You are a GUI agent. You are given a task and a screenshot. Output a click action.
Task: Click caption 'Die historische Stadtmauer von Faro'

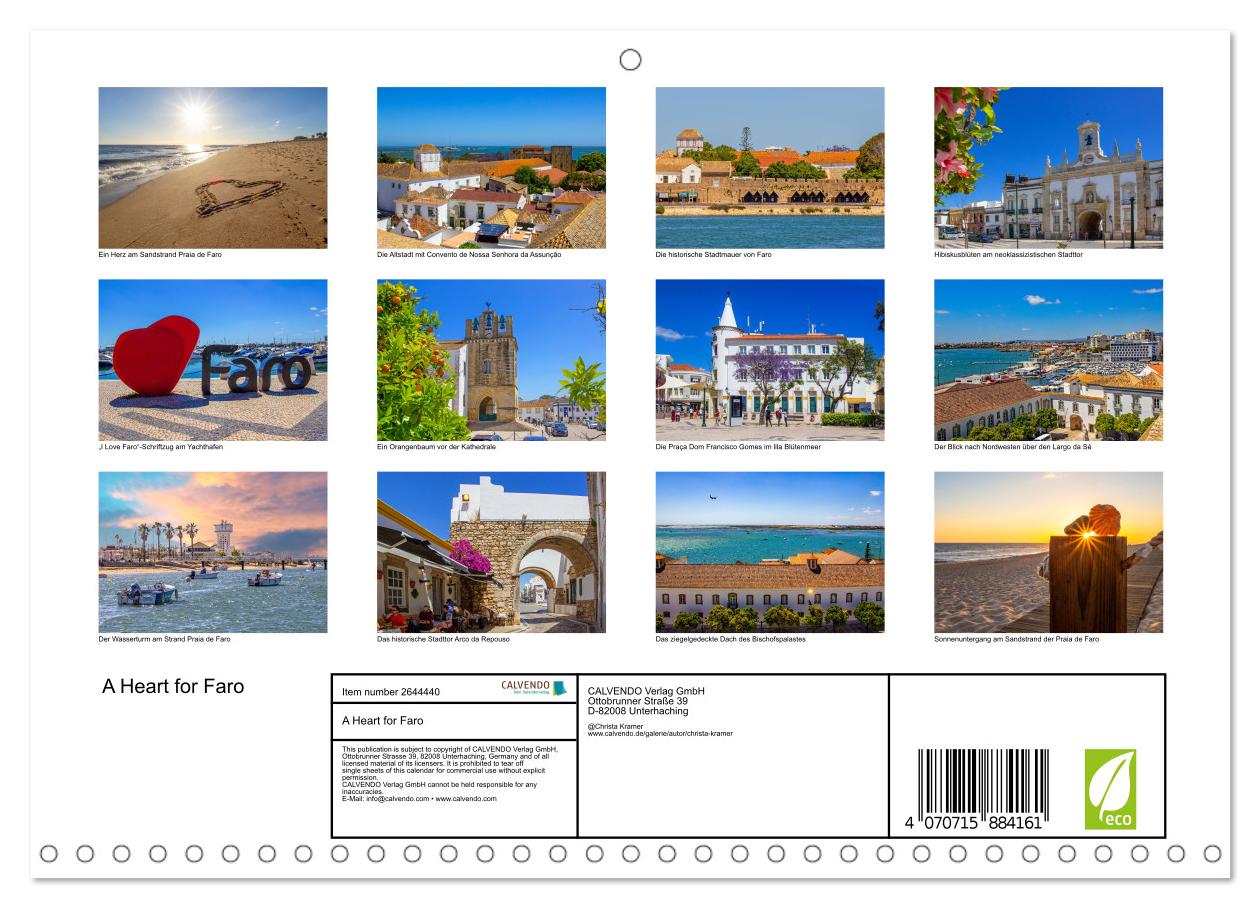pos(714,255)
